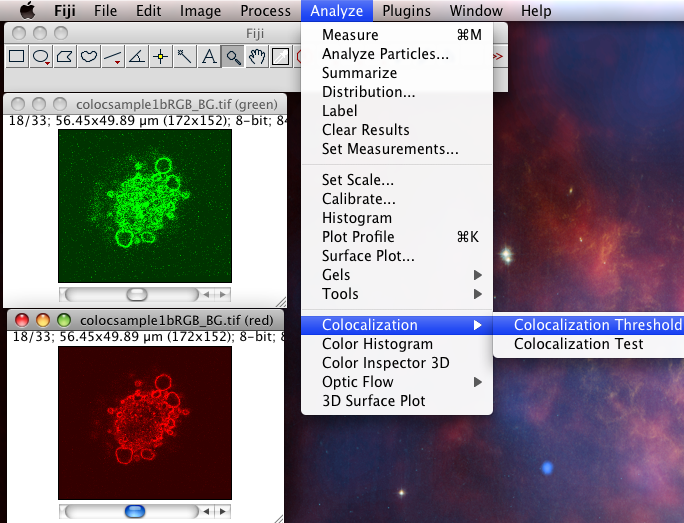Screen dimensions: 684x523
Task: Select the Straight Line tool
Action: coord(113,57)
